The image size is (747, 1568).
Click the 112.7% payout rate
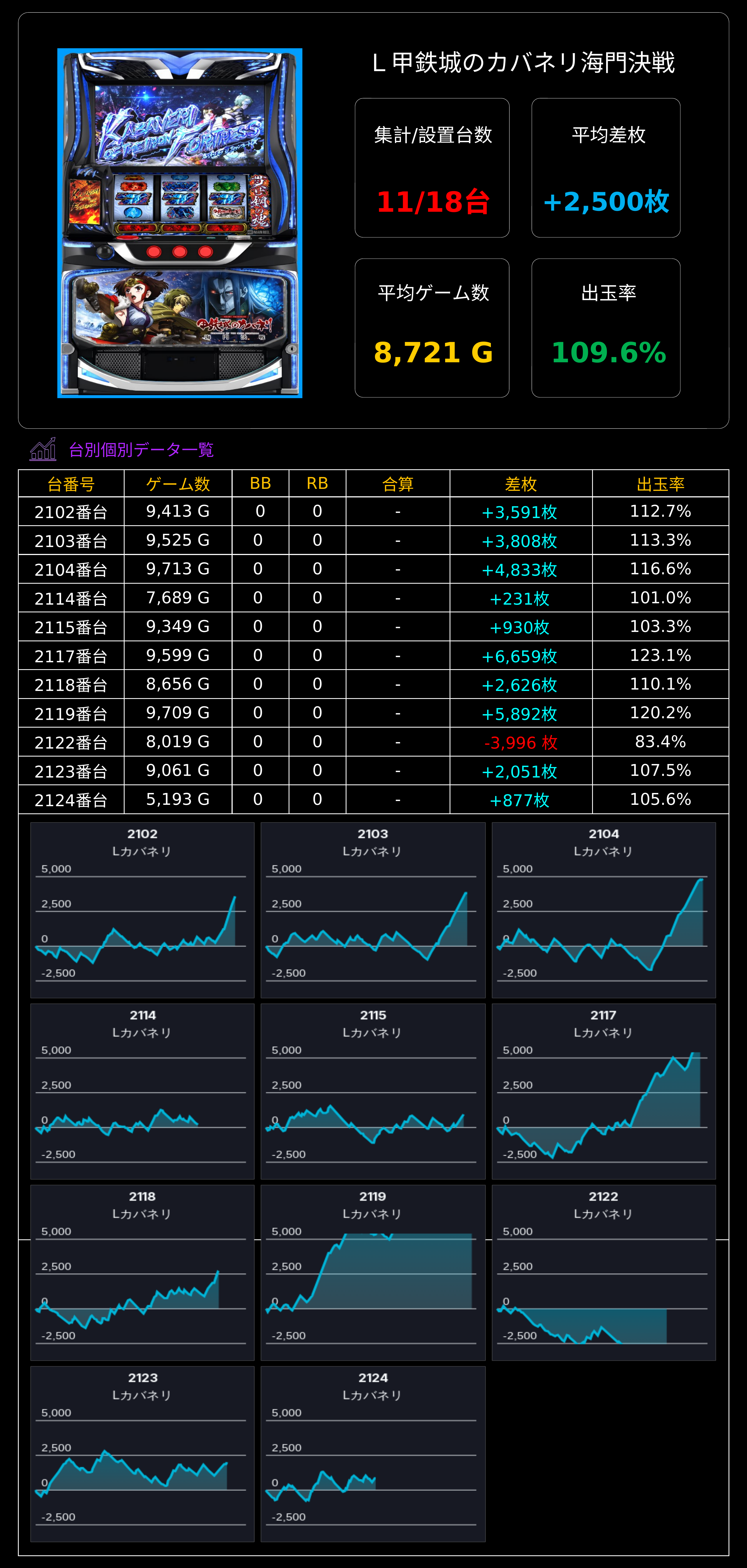(x=661, y=511)
